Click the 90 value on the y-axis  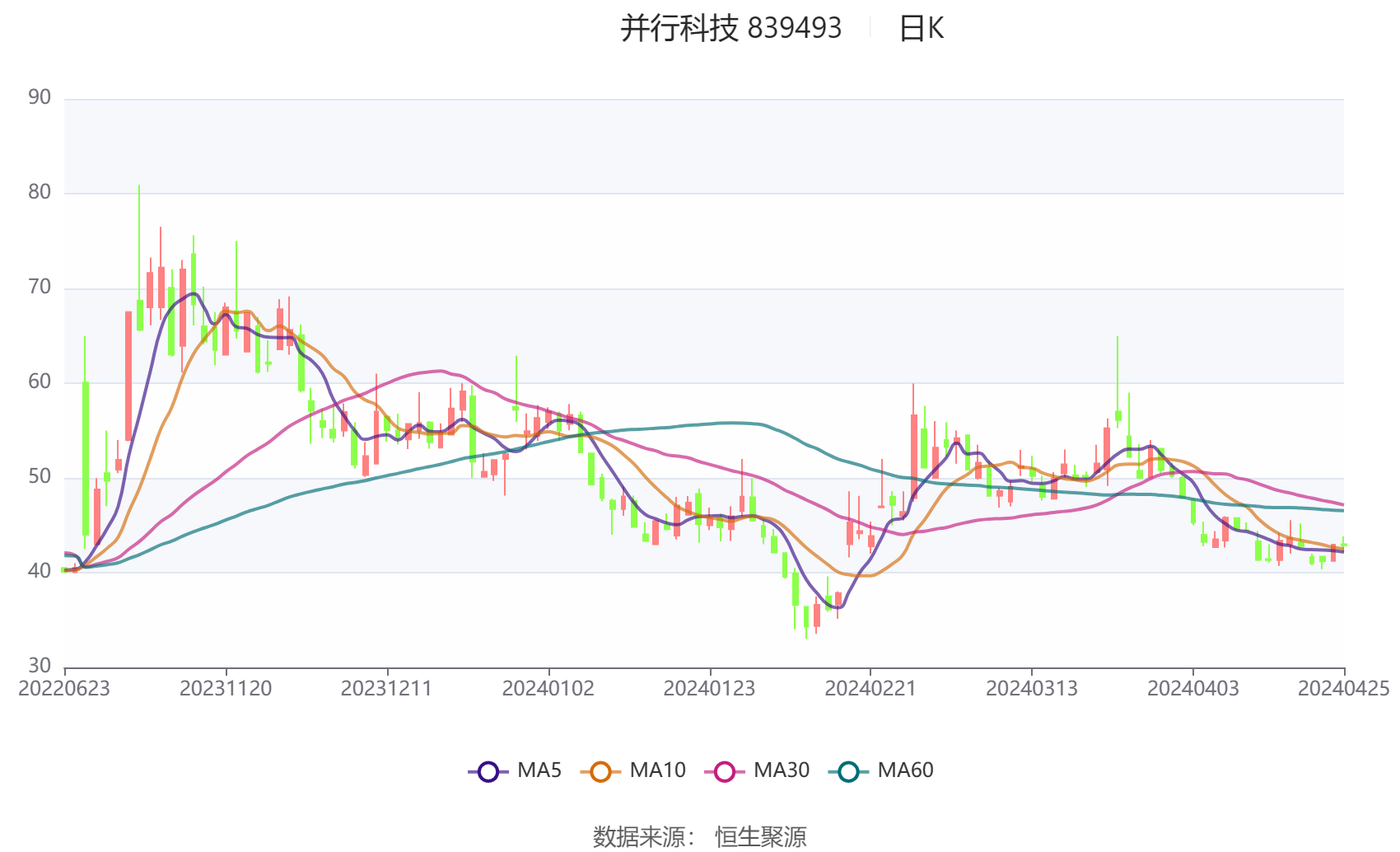tap(40, 97)
